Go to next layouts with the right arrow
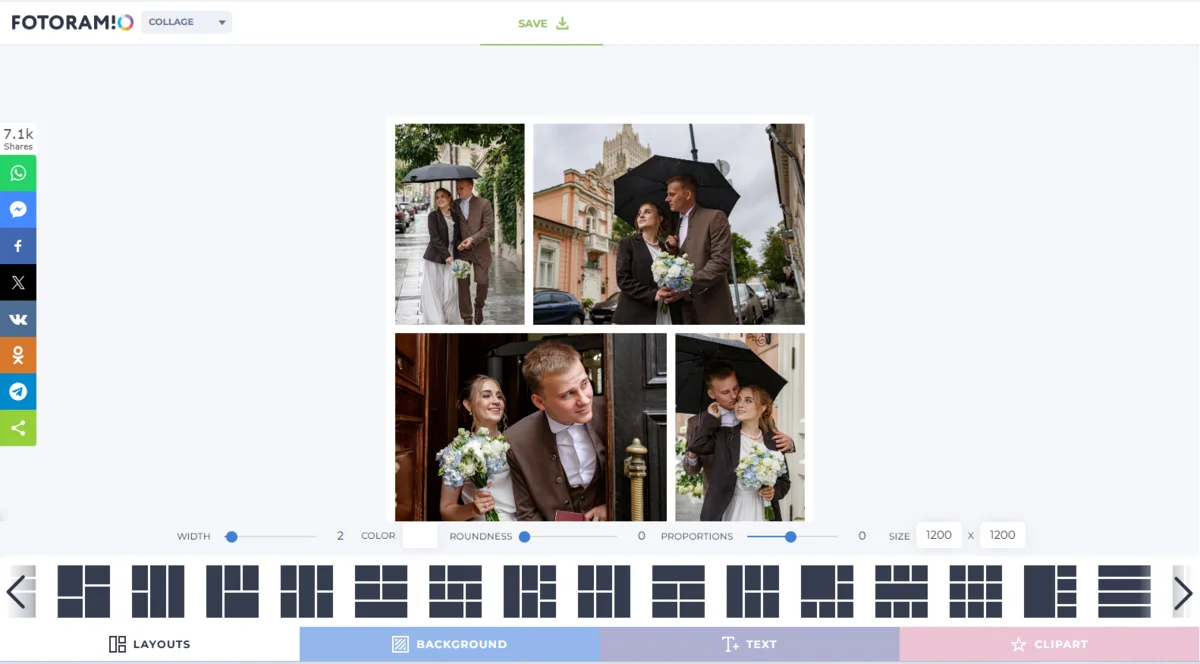Viewport: 1200px width, 664px height. [x=1183, y=592]
